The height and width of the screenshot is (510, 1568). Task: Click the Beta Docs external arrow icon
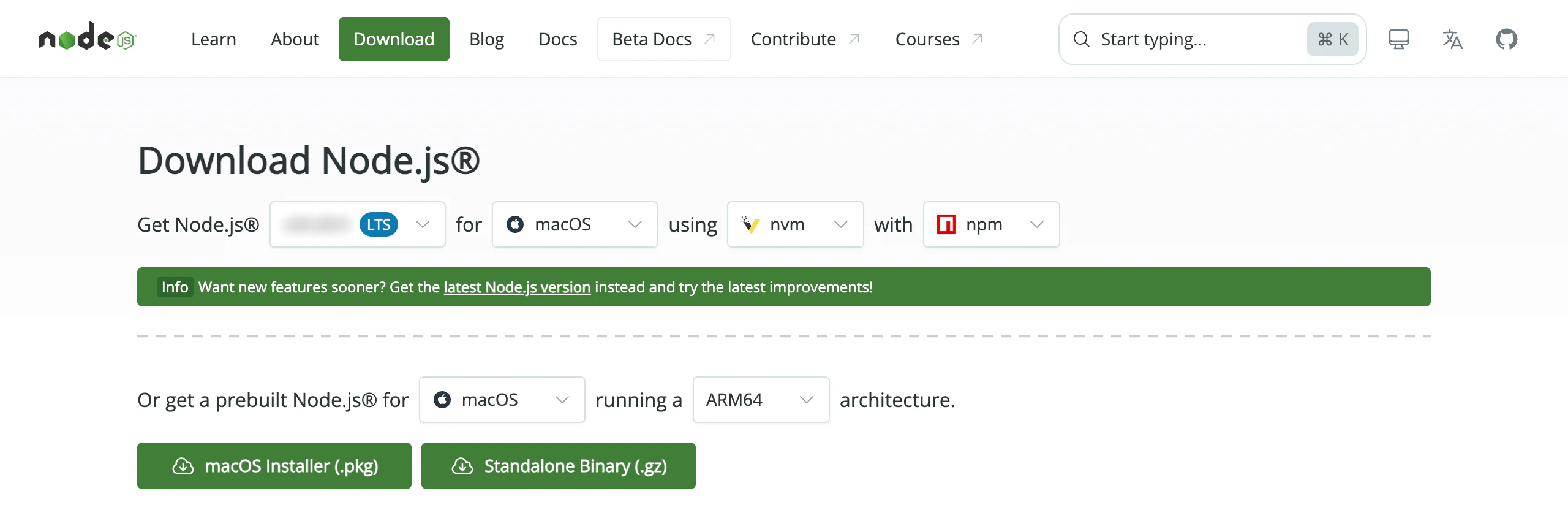[710, 39]
